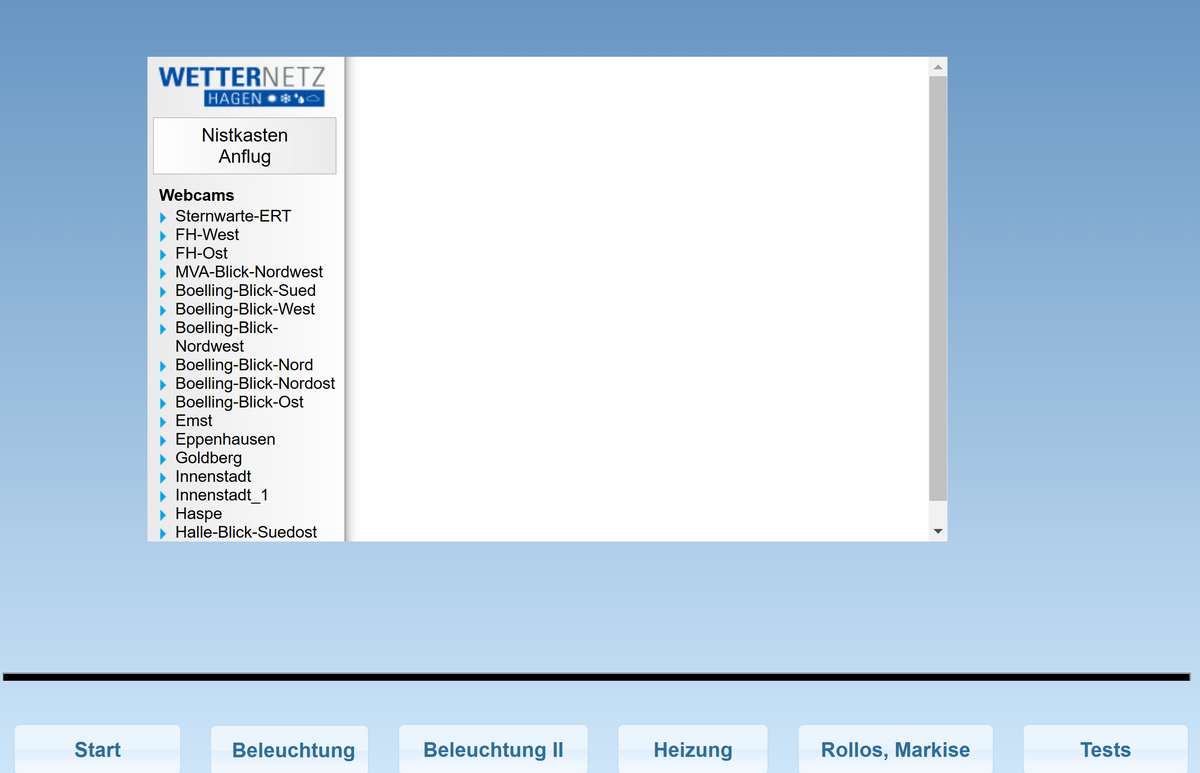Open Boelling-Blick-Nord webcam

click(x=244, y=365)
